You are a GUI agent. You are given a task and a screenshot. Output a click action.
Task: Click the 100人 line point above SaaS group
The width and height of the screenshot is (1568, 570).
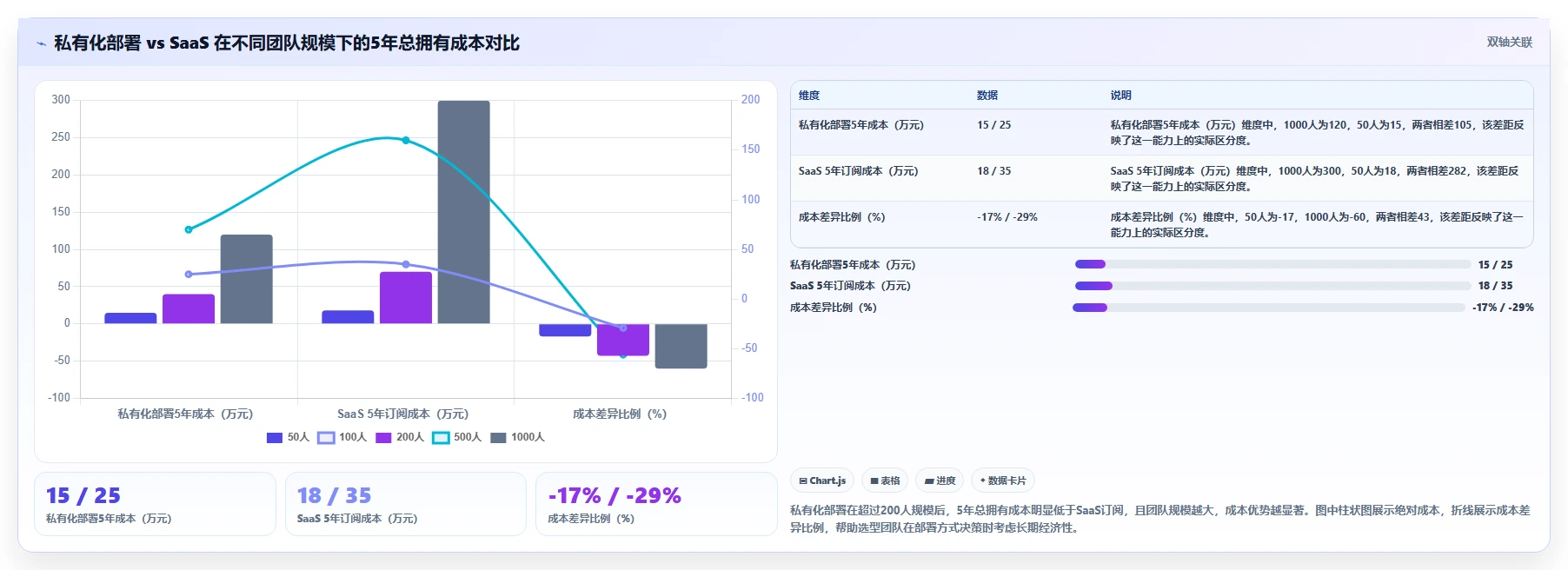[406, 264]
